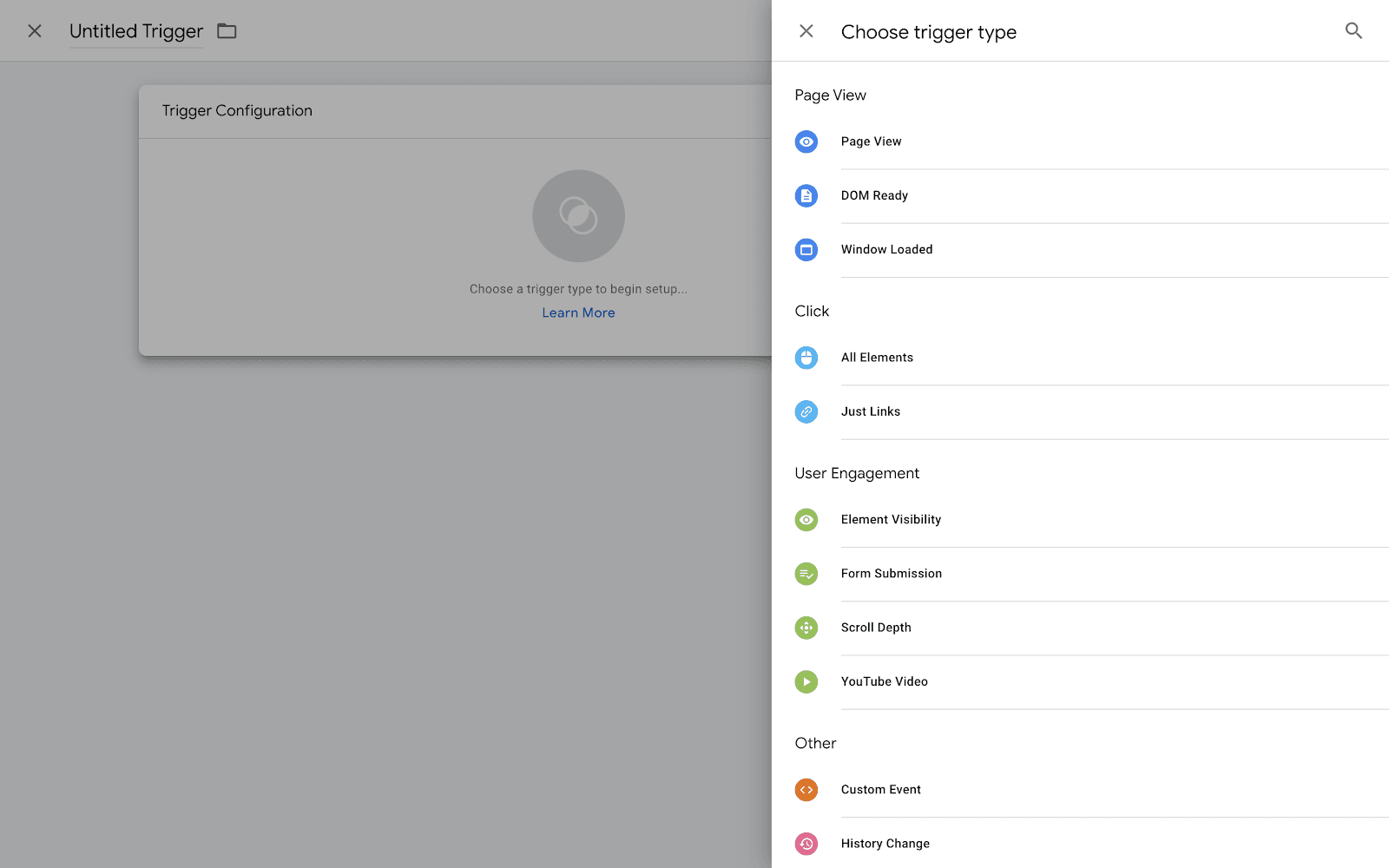
Task: Click the trigger type placeholder circle
Action: point(578,216)
